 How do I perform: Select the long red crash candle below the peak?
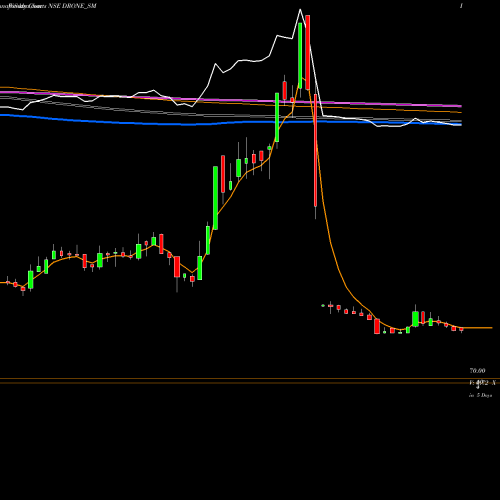click(315, 151)
